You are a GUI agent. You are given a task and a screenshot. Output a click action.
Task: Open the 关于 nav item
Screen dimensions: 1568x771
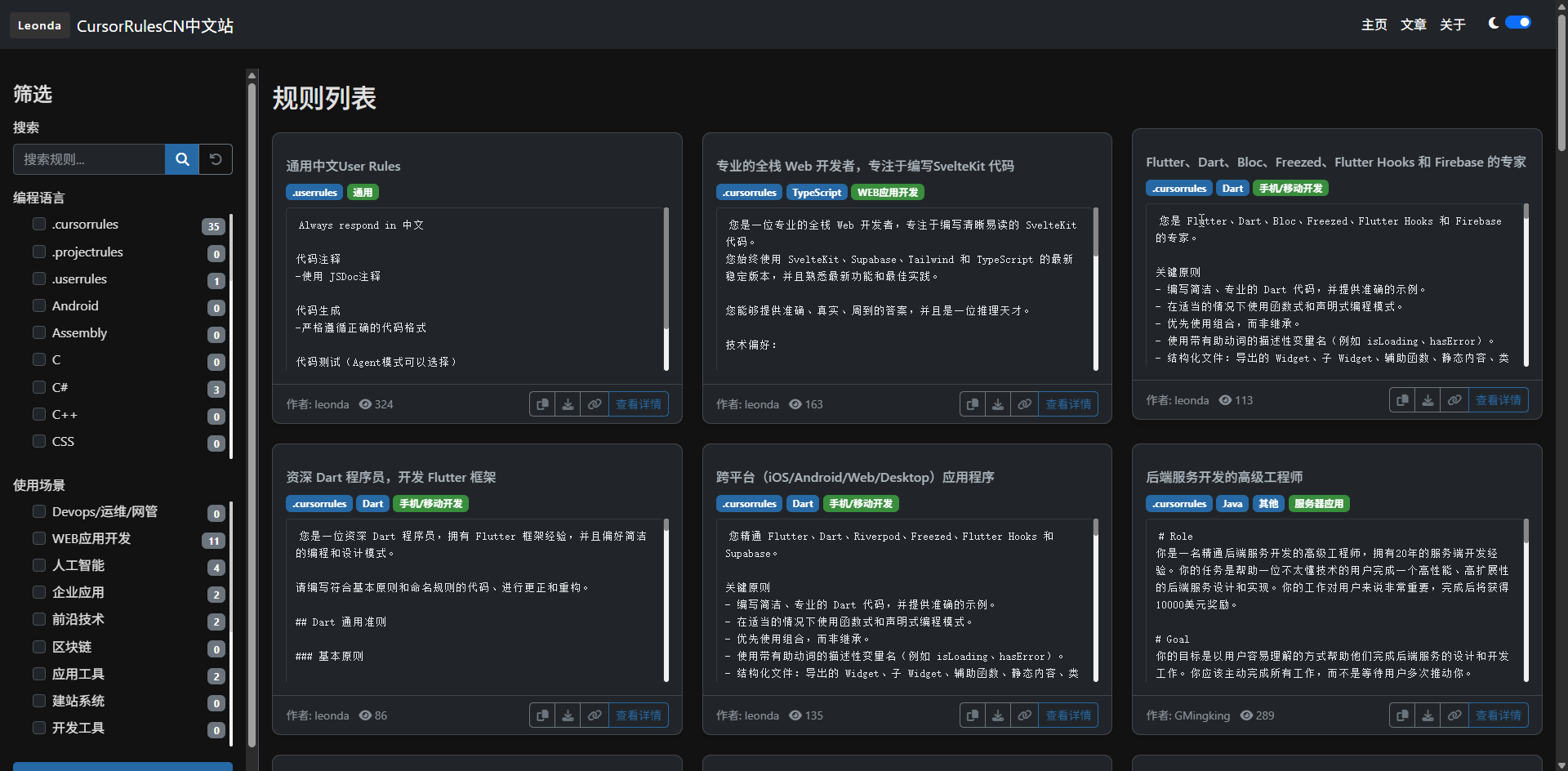1453,25
